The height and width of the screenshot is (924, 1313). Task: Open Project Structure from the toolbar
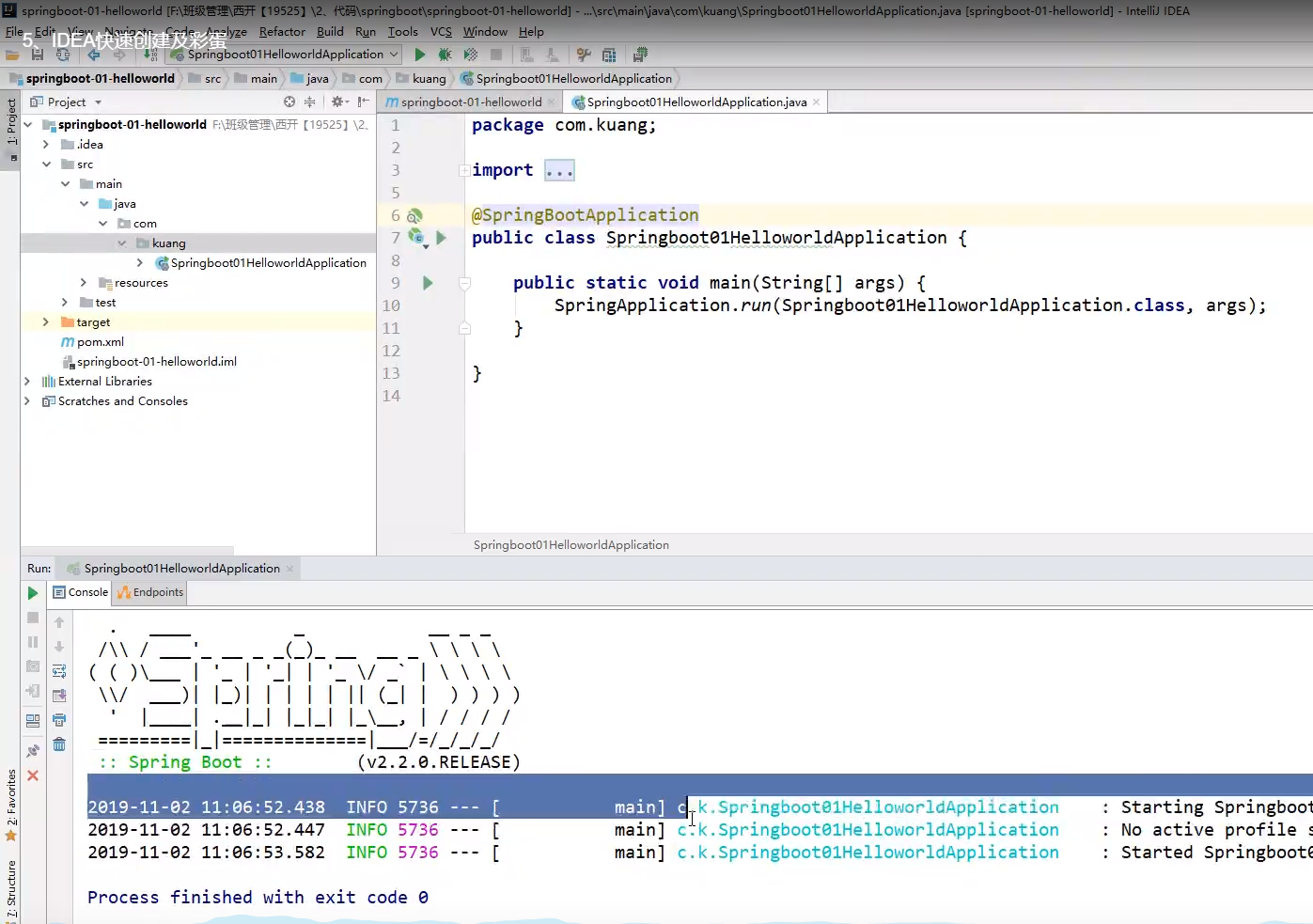pos(609,55)
